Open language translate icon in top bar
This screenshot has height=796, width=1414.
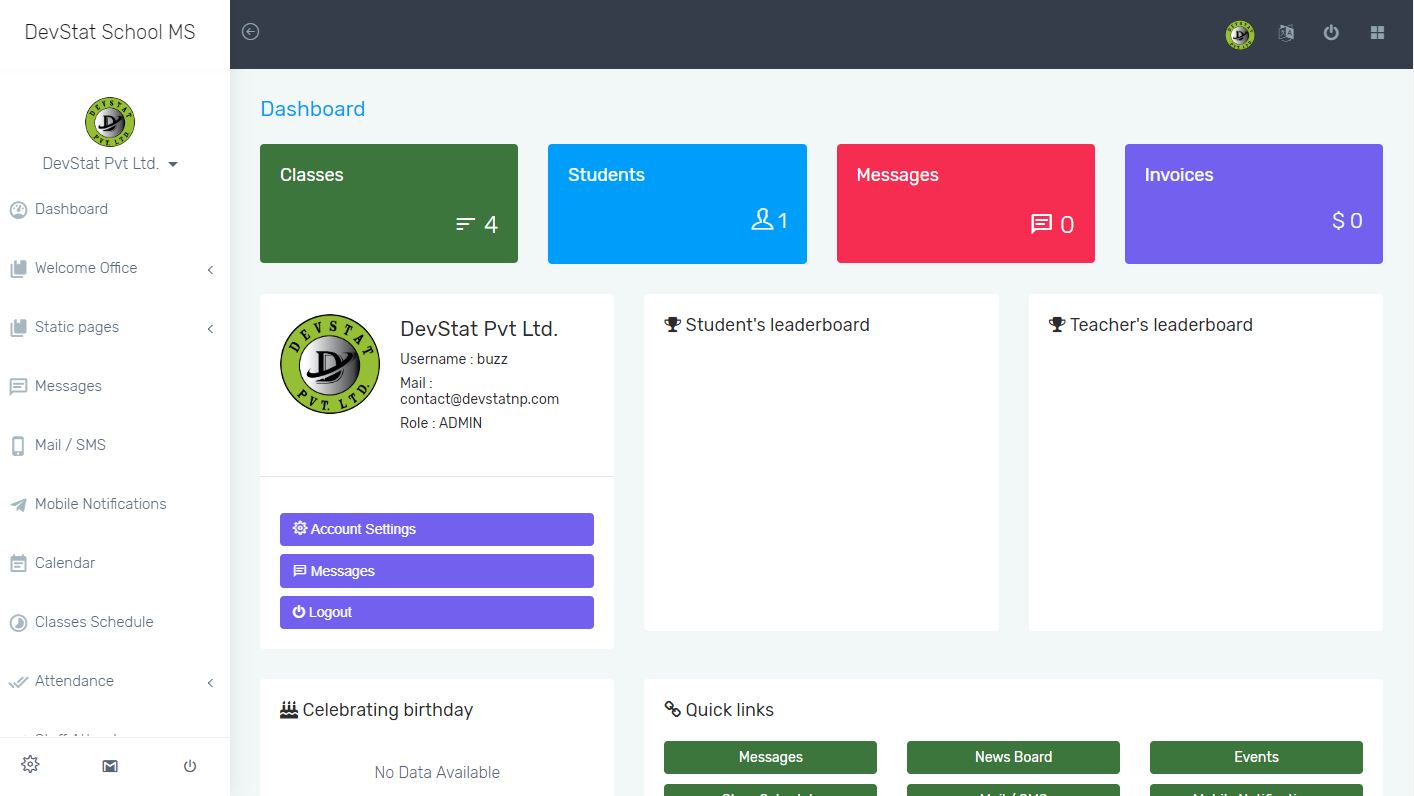click(1286, 33)
